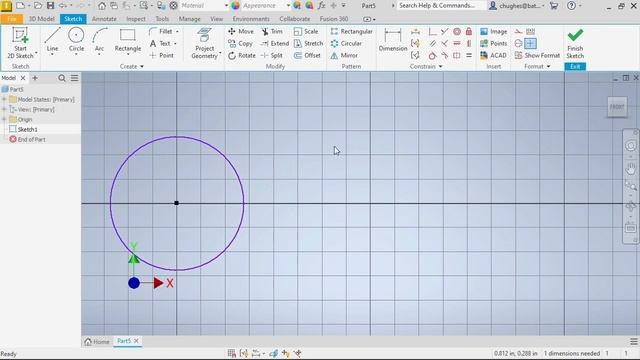This screenshot has height=360, width=640.
Task: Activate the Rotate command
Action: [242, 55]
